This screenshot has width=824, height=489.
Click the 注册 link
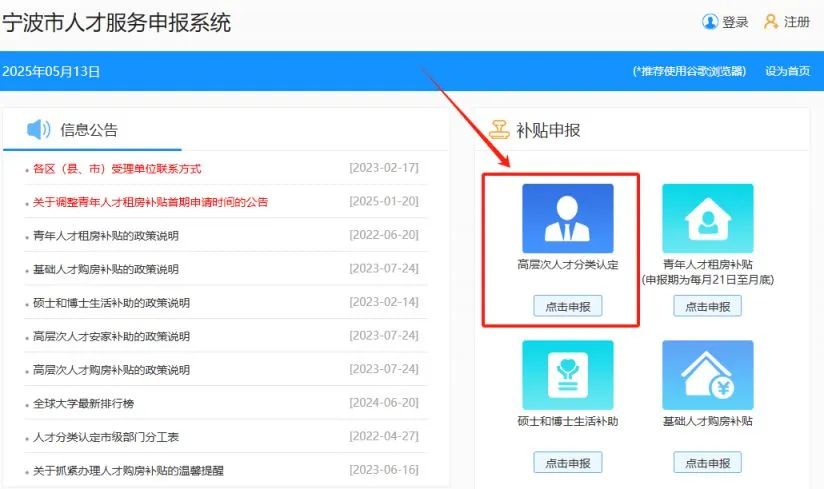pyautogui.click(x=797, y=22)
